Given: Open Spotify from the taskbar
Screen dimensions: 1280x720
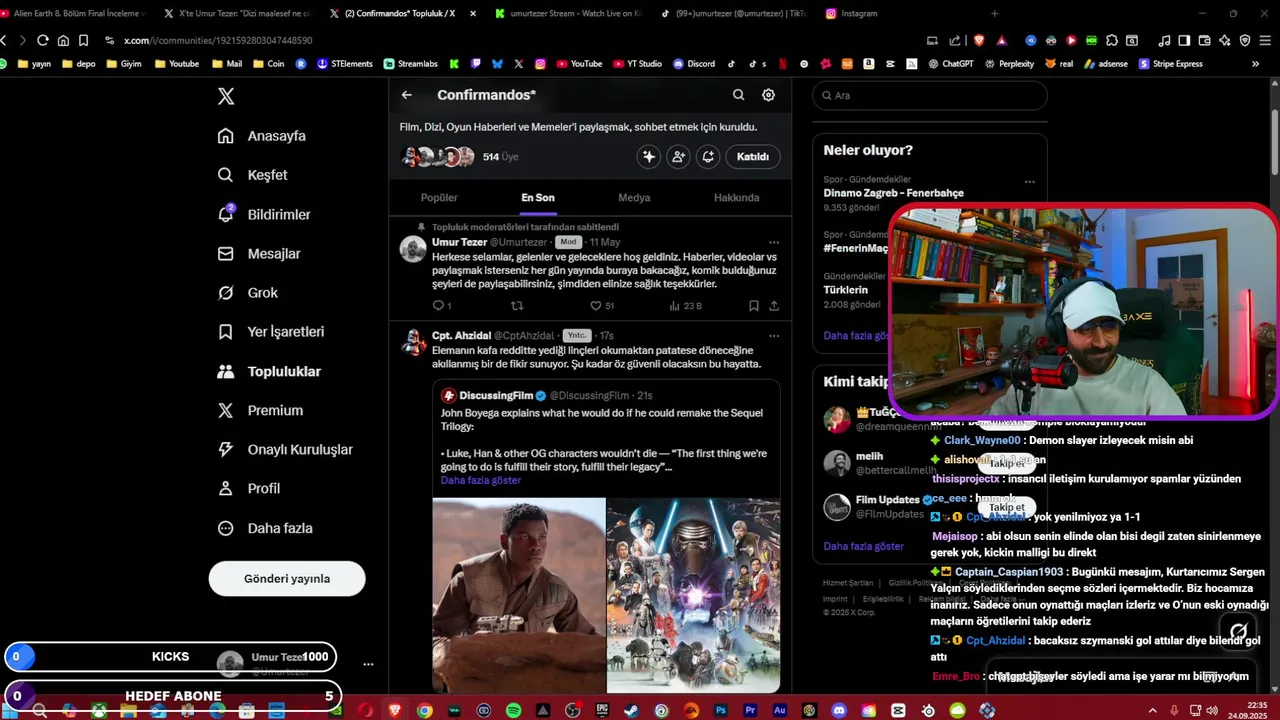Looking at the screenshot, I should 513,710.
